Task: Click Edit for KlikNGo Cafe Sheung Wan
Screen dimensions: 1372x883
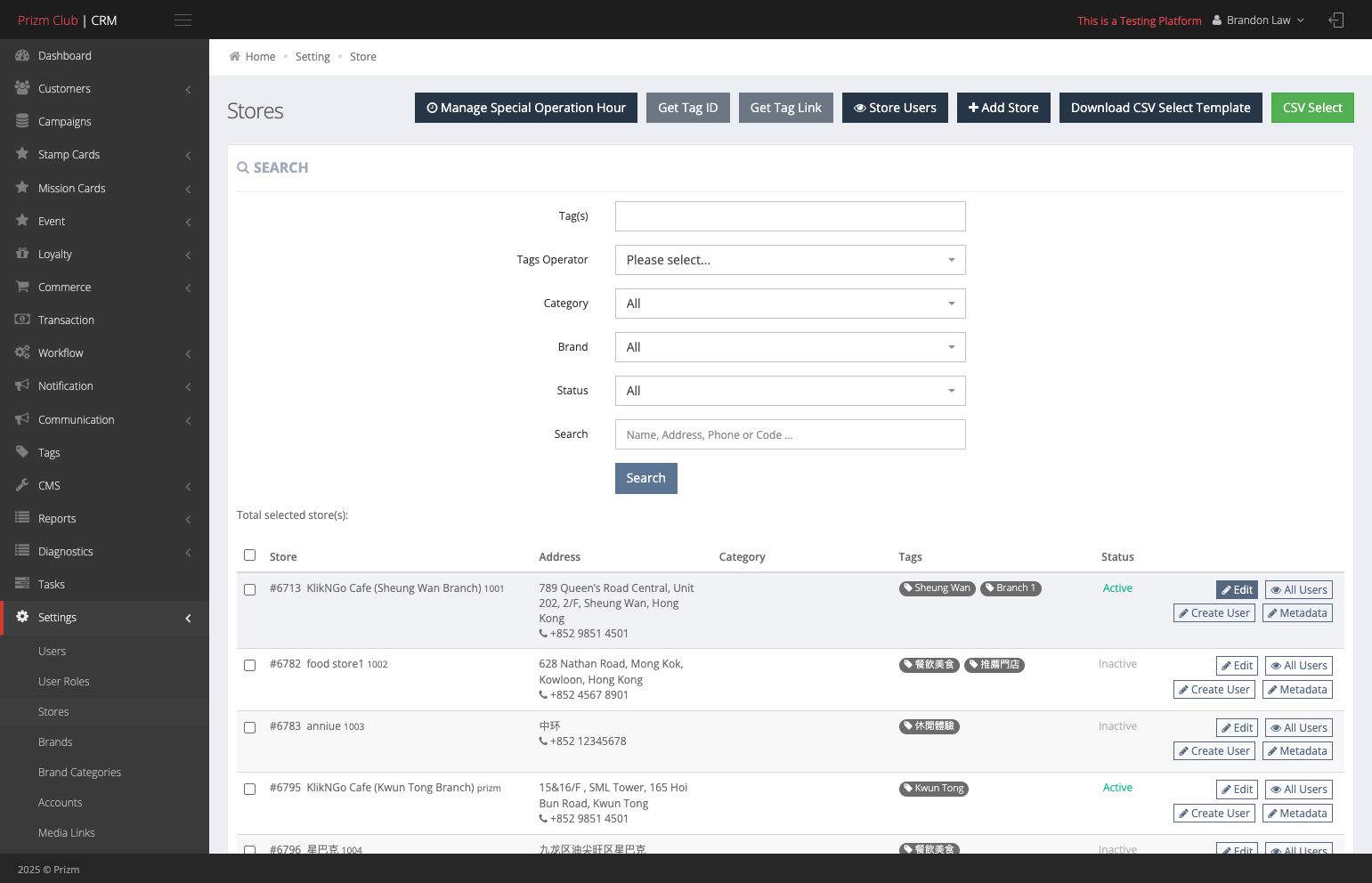Action: coord(1237,589)
